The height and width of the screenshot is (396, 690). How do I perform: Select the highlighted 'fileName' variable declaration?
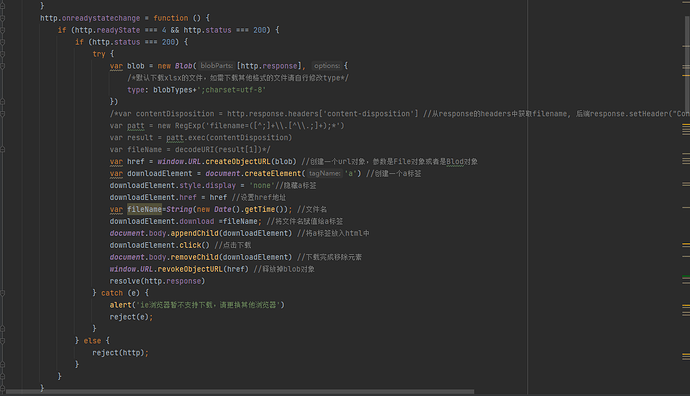coord(144,209)
